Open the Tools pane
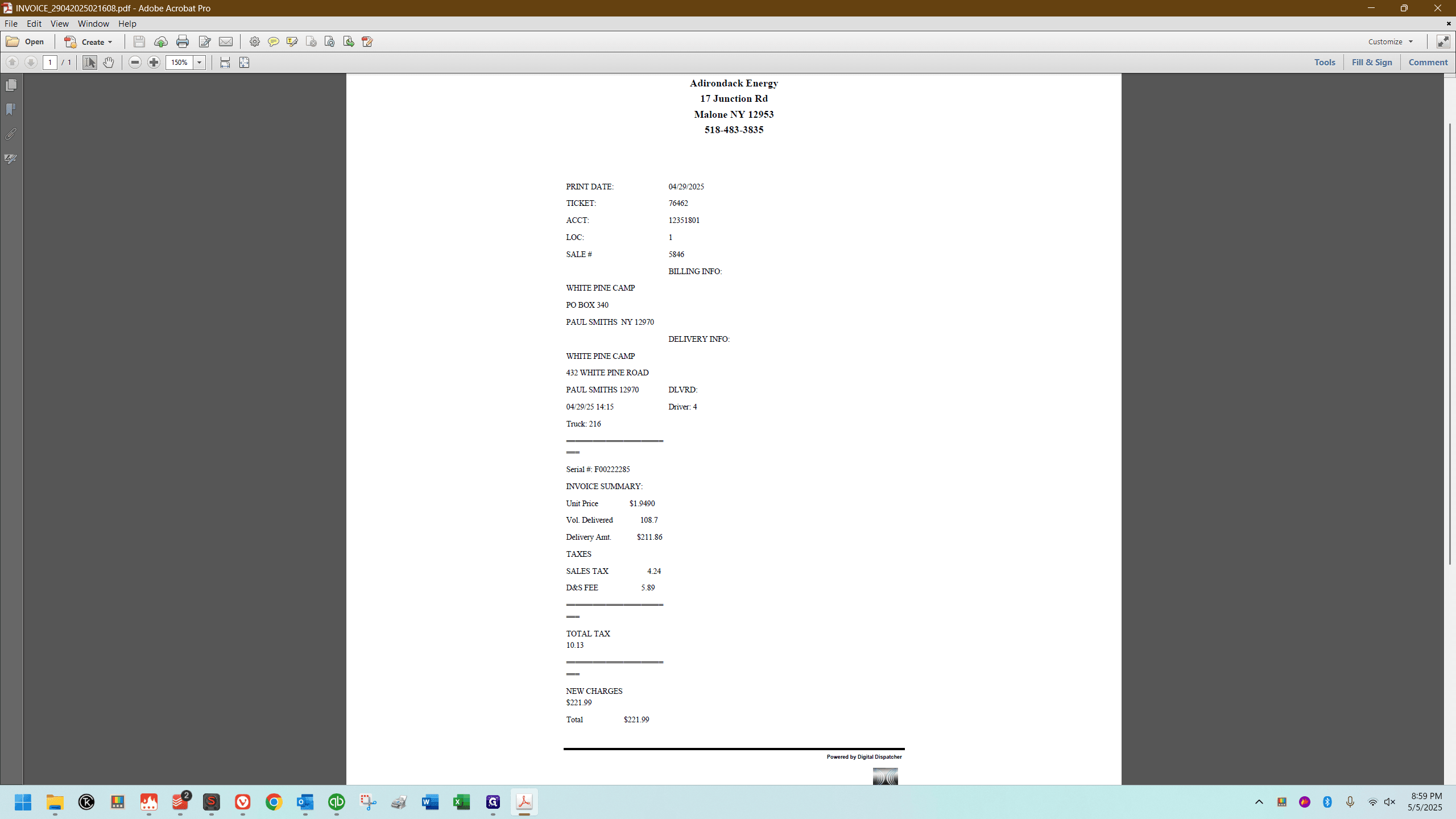Viewport: 1456px width, 819px height. [x=1325, y=63]
